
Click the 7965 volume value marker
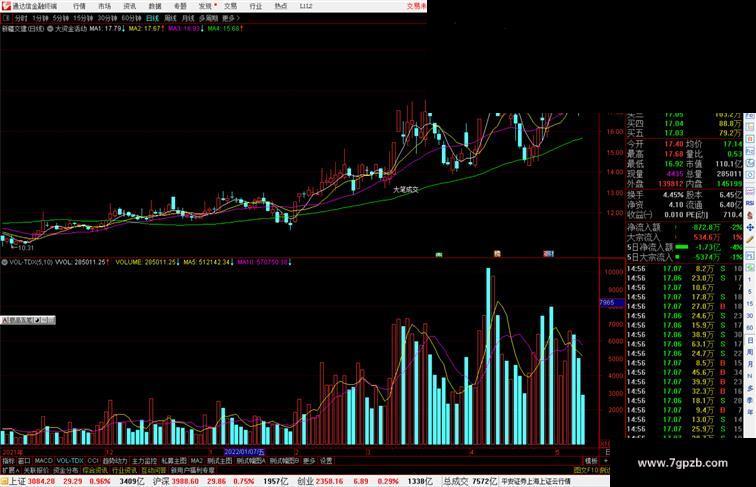[x=611, y=302]
